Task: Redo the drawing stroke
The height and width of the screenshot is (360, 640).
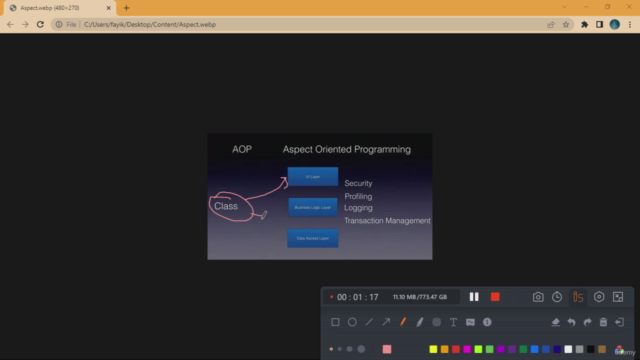Action: click(587, 322)
